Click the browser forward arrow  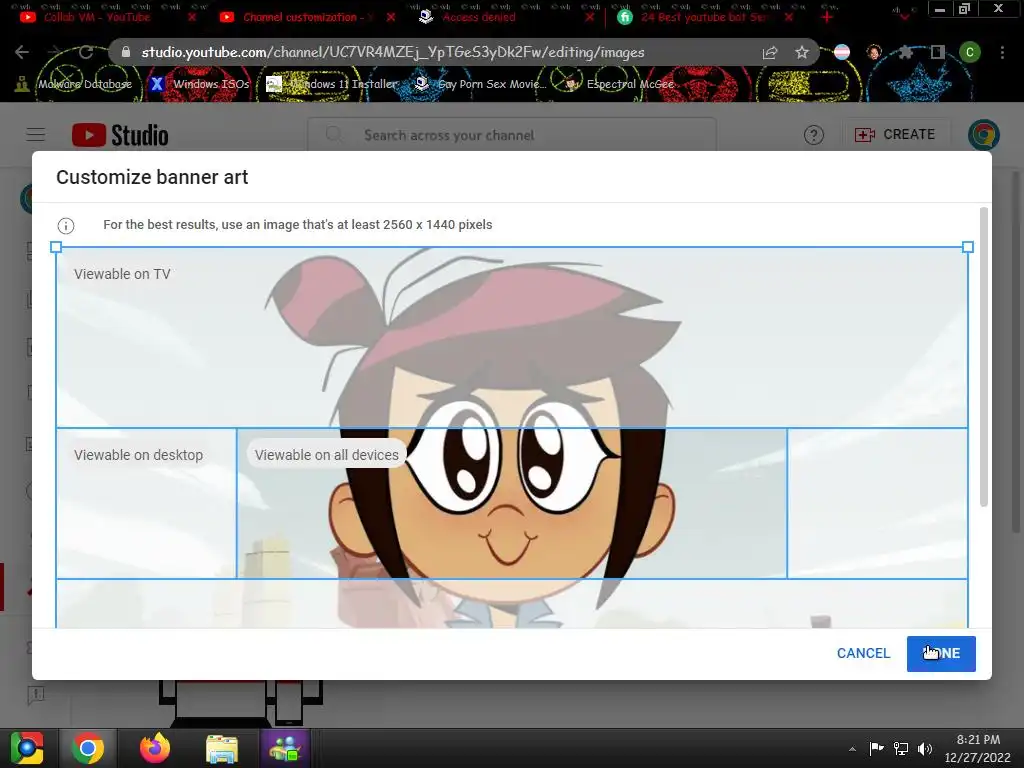click(54, 52)
